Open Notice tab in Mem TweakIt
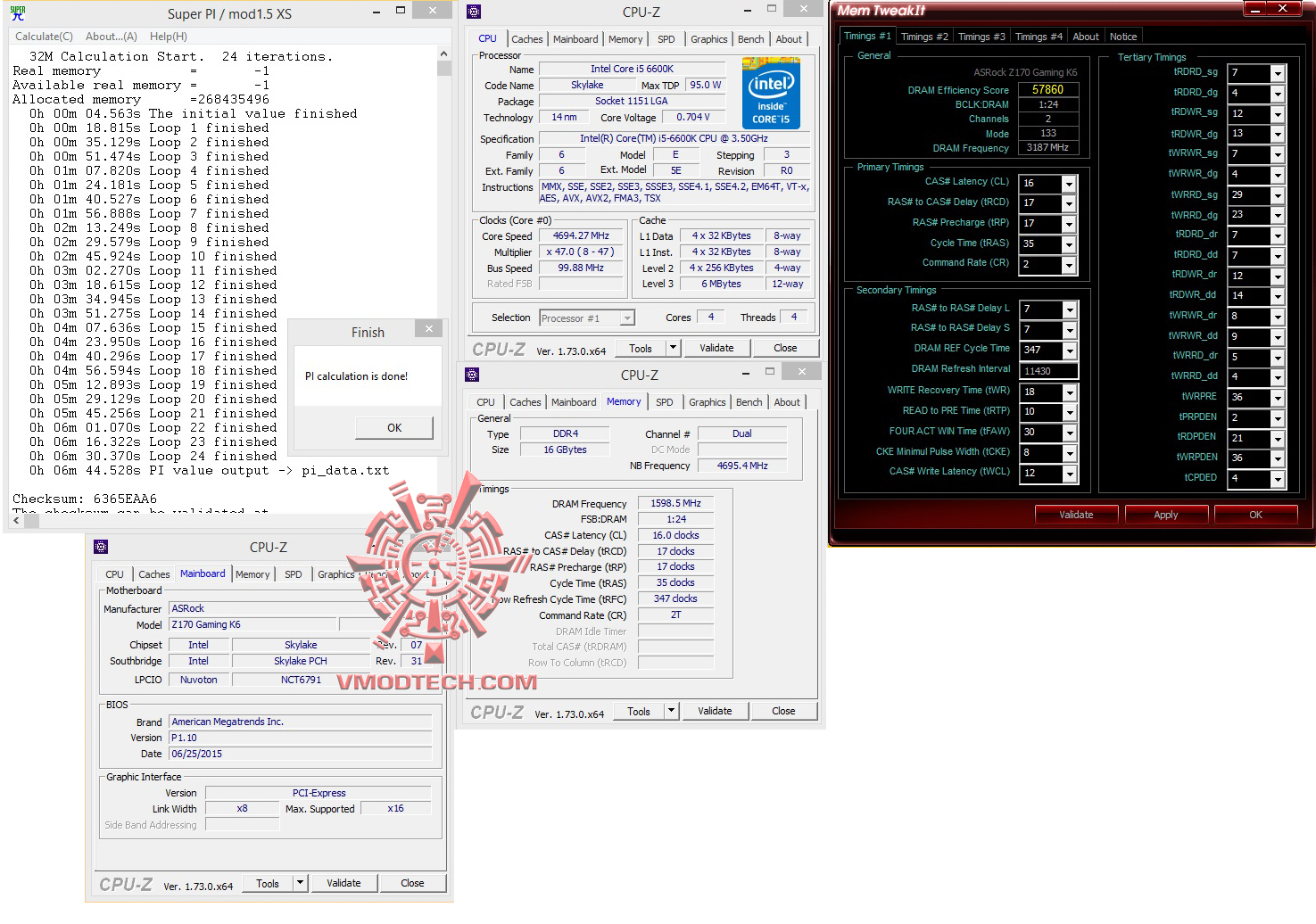The height and width of the screenshot is (924, 1316). [1123, 37]
